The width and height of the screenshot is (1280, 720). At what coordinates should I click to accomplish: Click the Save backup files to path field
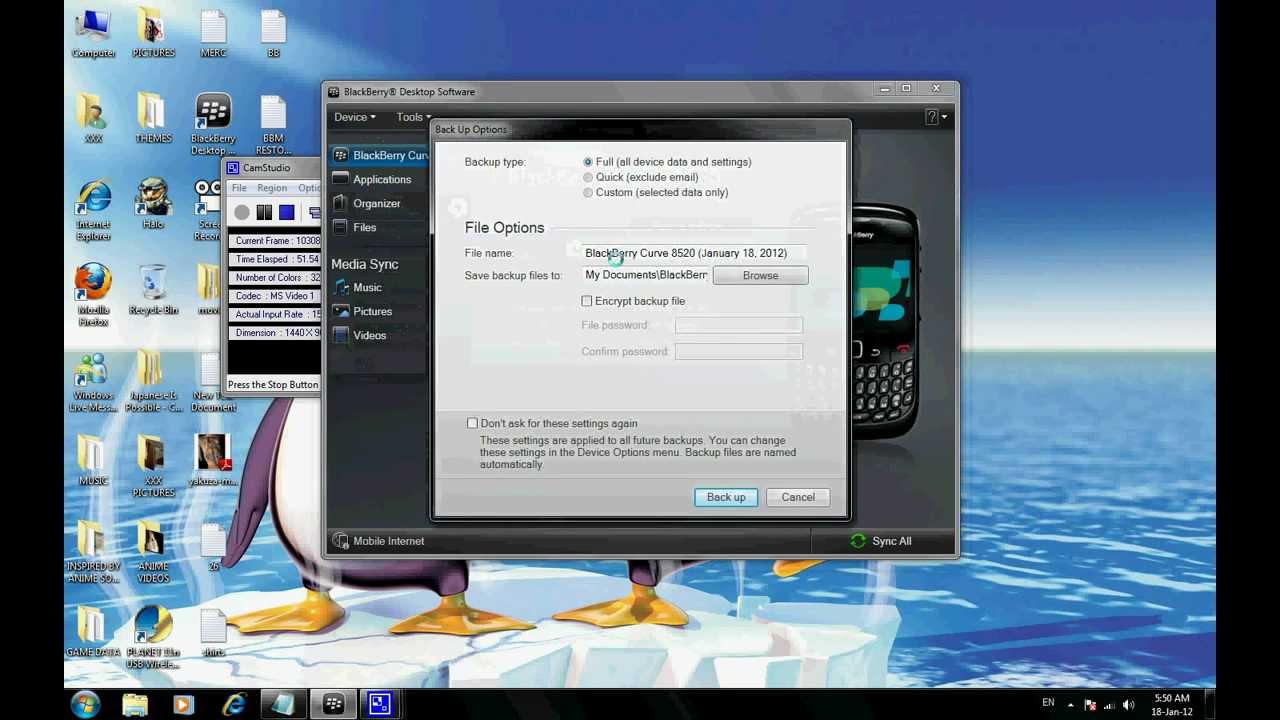coord(646,275)
